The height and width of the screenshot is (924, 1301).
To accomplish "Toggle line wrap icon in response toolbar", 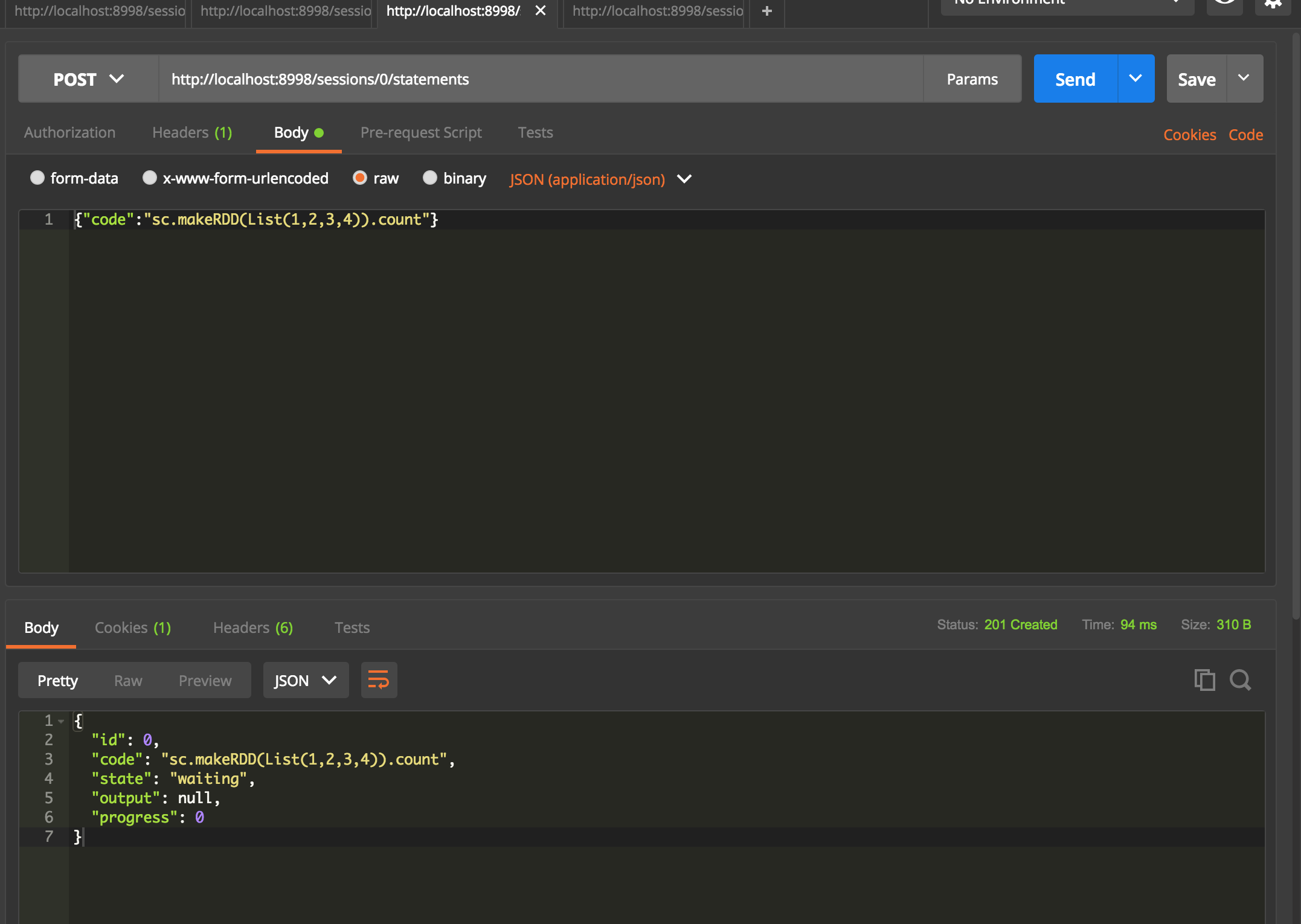I will [379, 680].
